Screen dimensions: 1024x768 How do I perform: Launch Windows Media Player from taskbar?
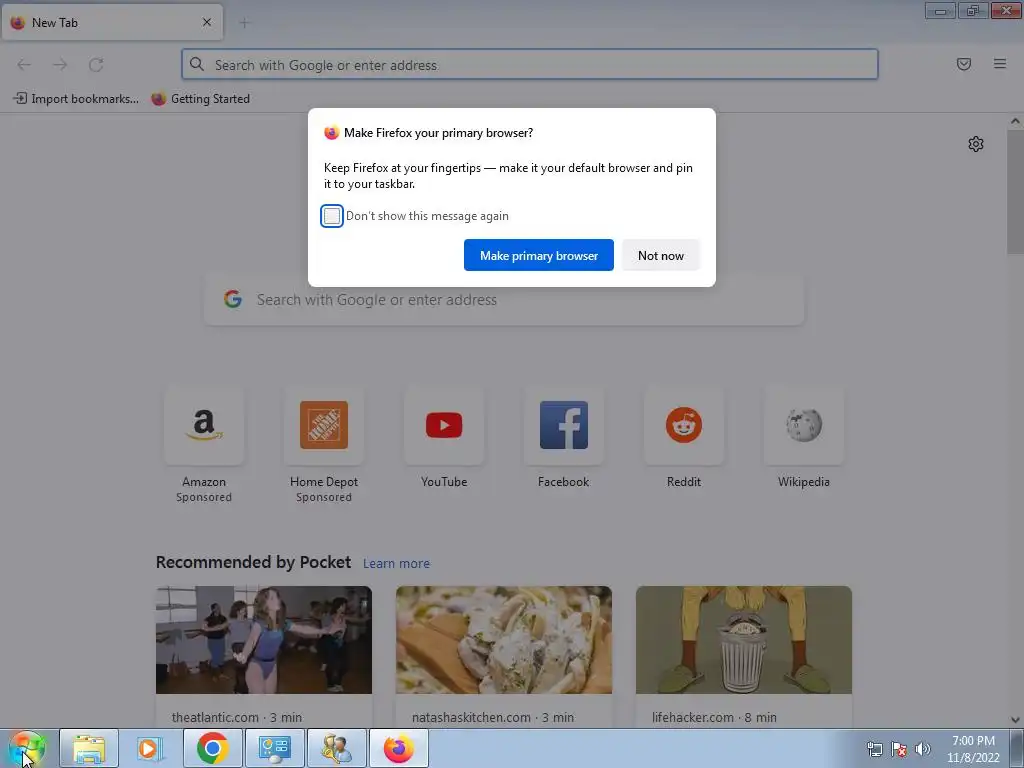point(151,748)
